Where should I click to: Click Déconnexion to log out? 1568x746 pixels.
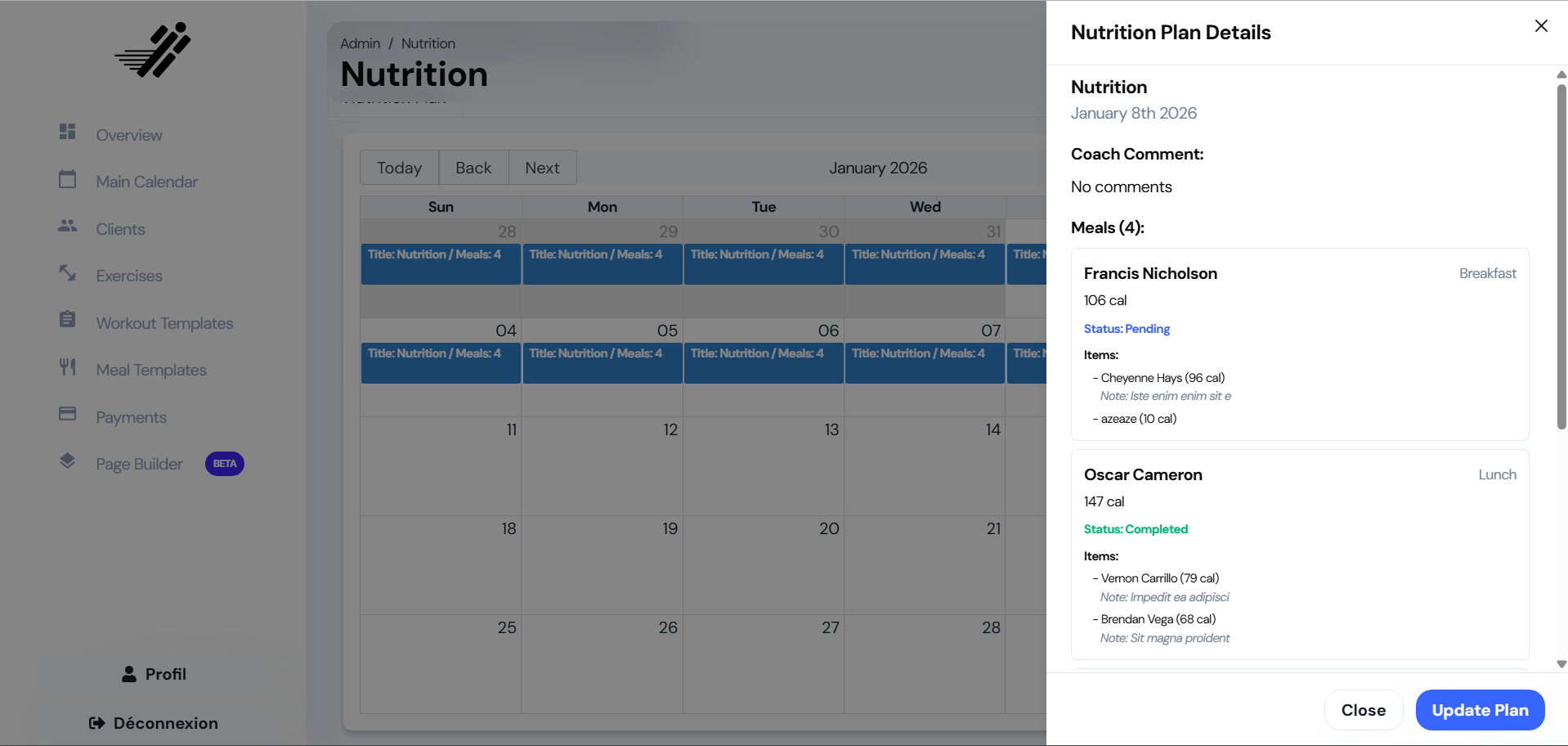[x=155, y=723]
